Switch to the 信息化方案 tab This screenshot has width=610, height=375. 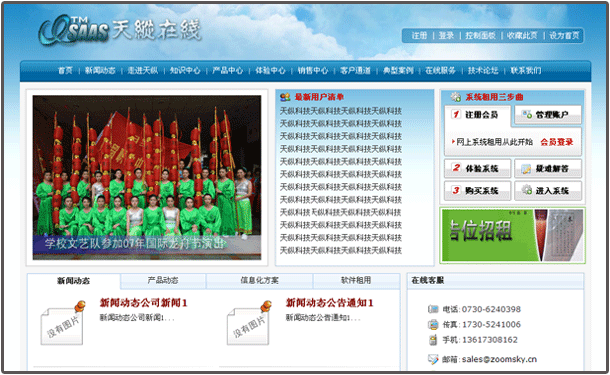tap(259, 280)
